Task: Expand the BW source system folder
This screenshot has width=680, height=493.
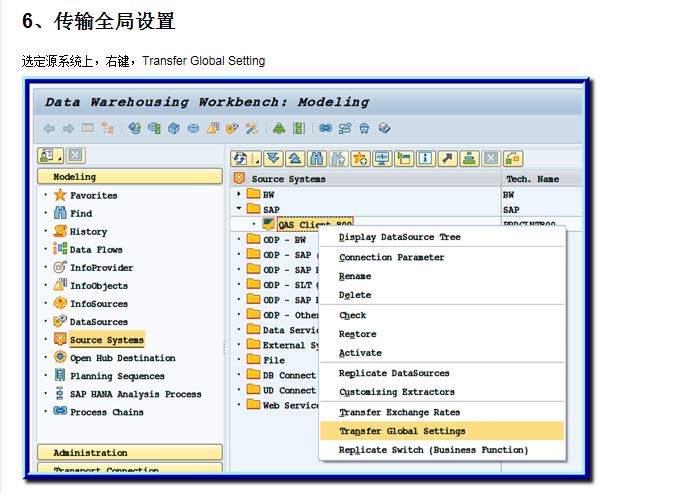Action: pyautogui.click(x=239, y=194)
